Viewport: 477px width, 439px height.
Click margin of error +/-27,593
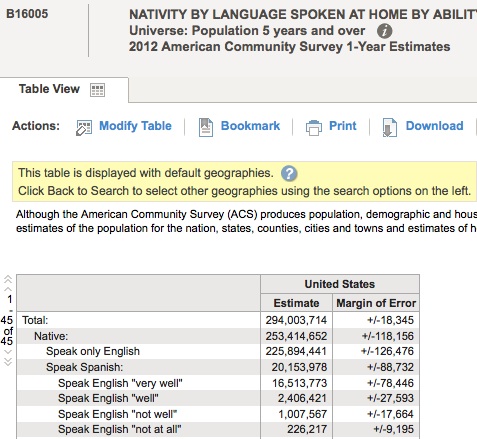[x=390, y=398]
